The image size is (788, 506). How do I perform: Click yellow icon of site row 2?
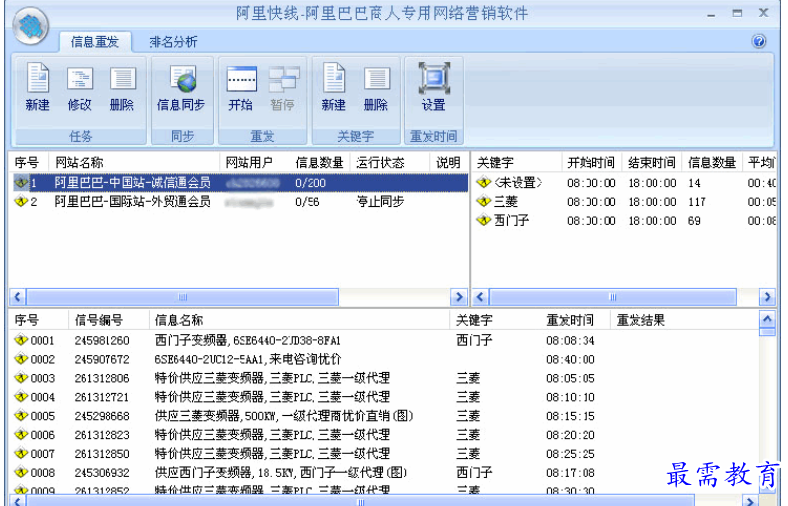pos(21,201)
